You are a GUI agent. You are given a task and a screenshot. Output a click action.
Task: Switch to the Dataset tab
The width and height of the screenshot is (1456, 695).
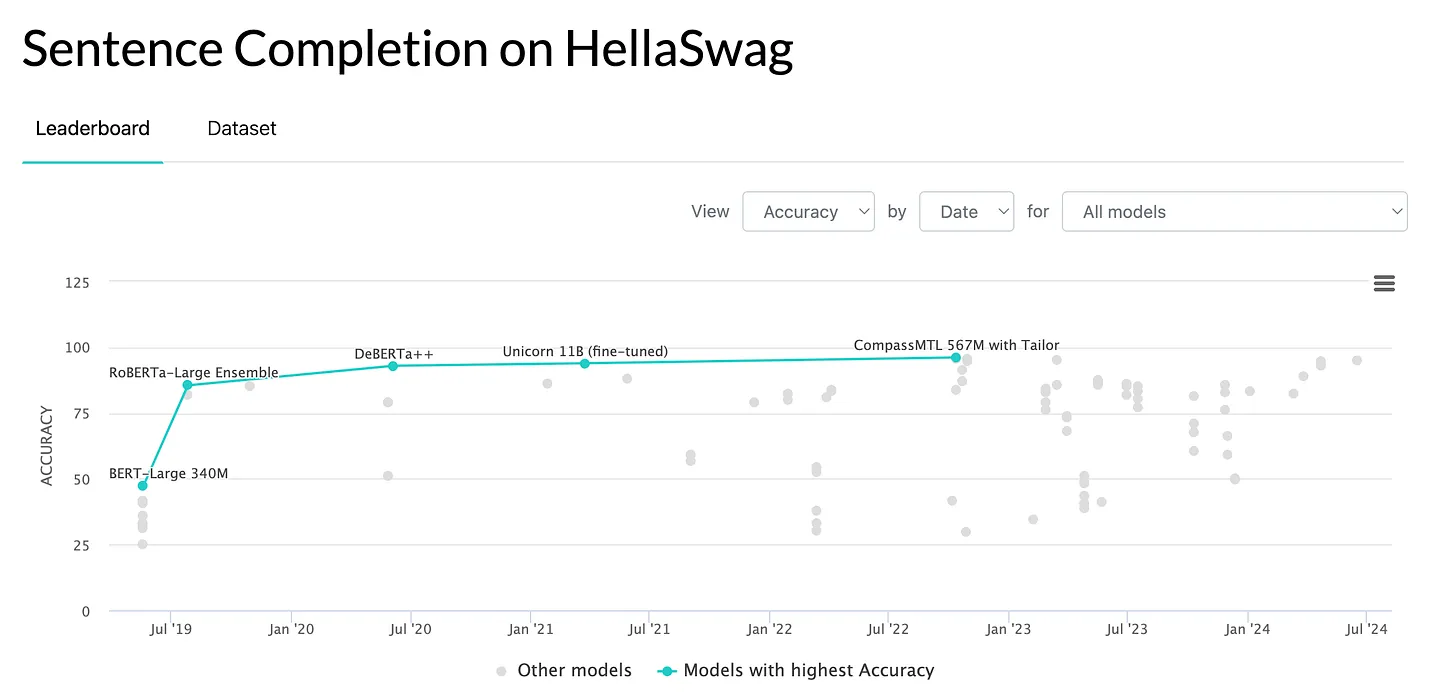(241, 128)
